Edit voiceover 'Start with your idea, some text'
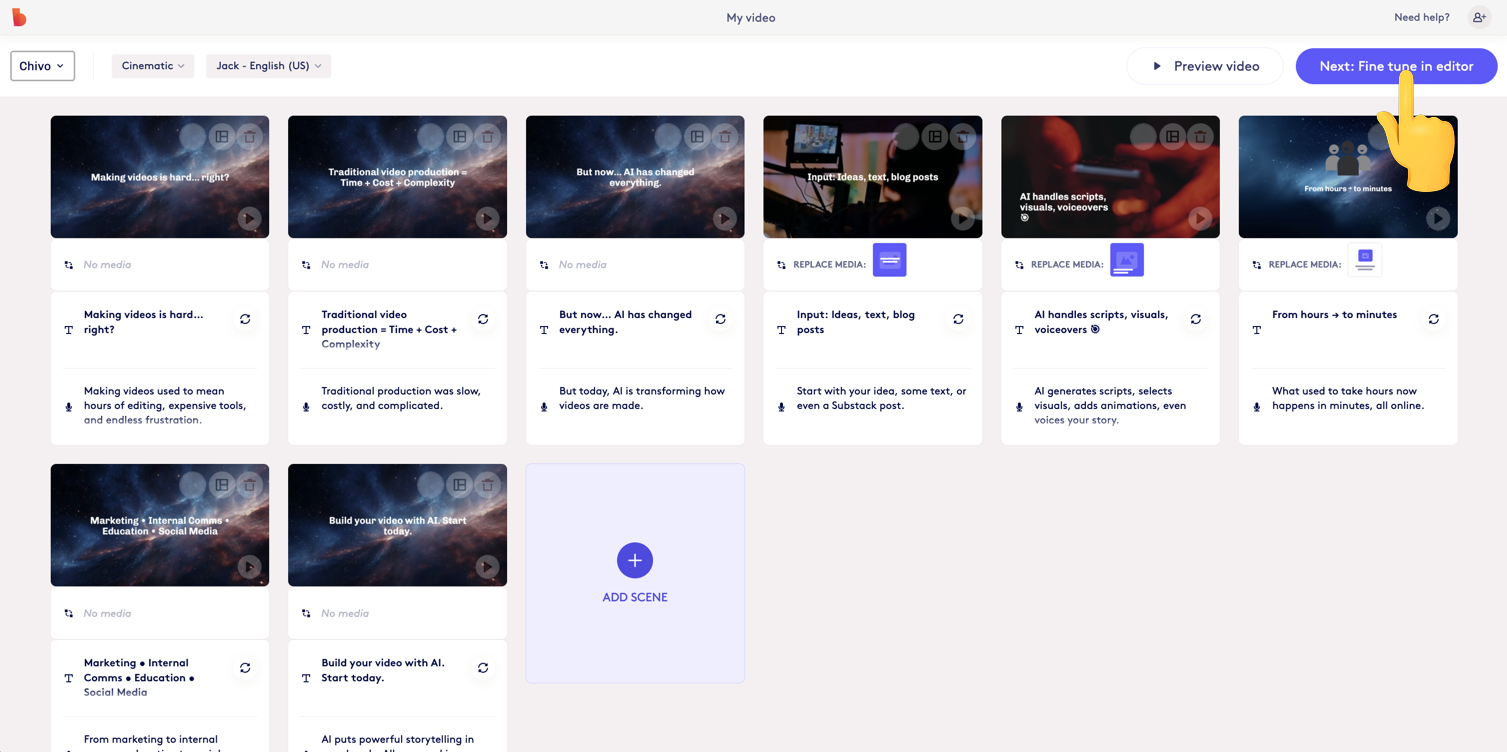 point(882,398)
